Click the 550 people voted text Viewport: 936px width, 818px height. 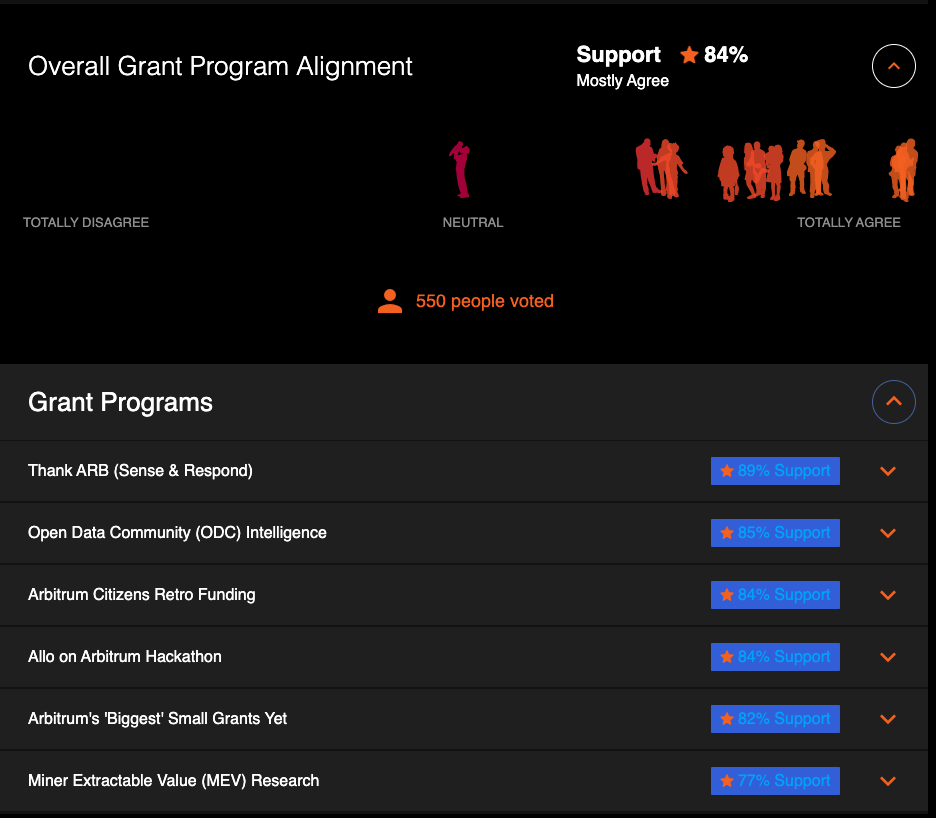[x=485, y=301]
